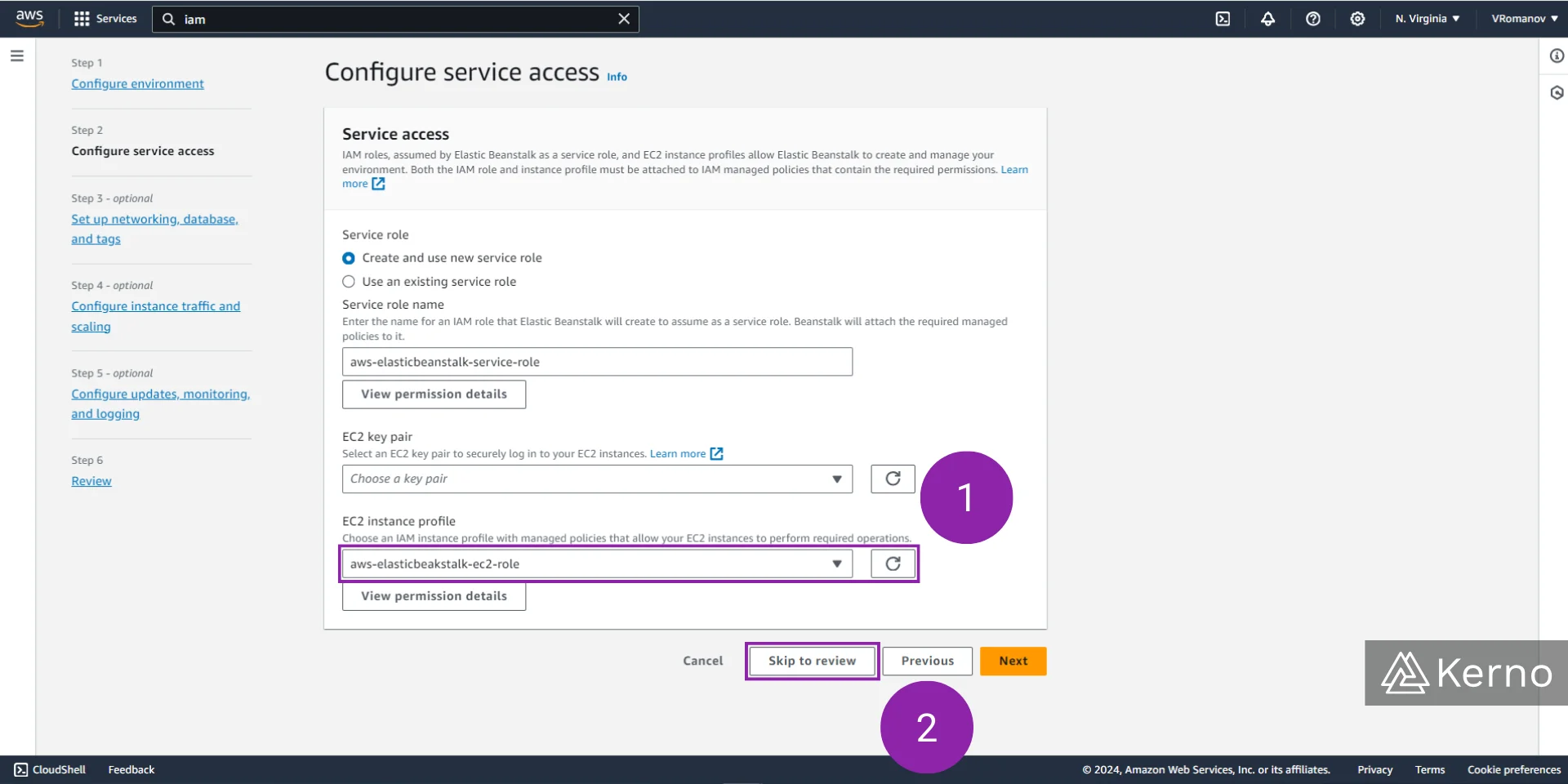1568x784 pixels.
Task: Refresh the EC2 instance profile list
Action: click(893, 563)
